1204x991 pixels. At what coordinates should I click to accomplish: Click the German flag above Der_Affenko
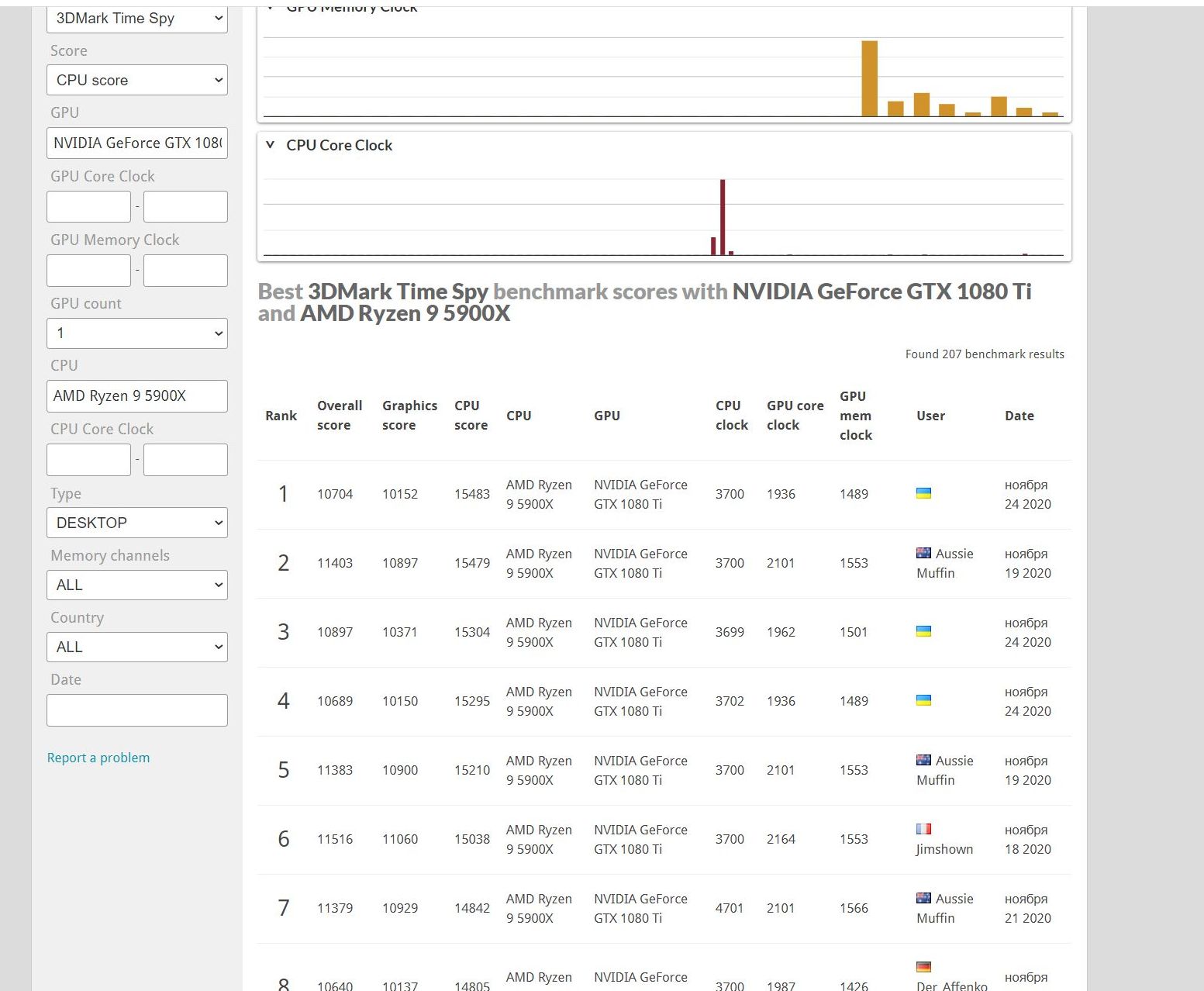pyautogui.click(x=923, y=967)
